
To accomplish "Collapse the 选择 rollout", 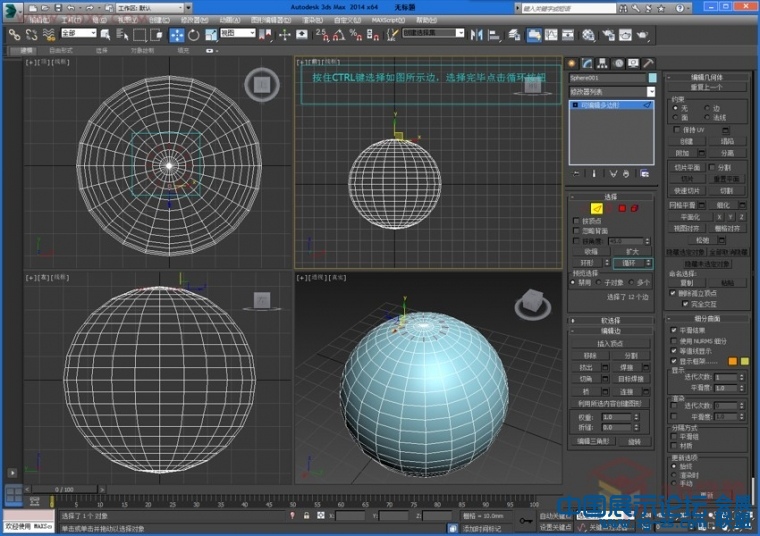I will (x=611, y=197).
